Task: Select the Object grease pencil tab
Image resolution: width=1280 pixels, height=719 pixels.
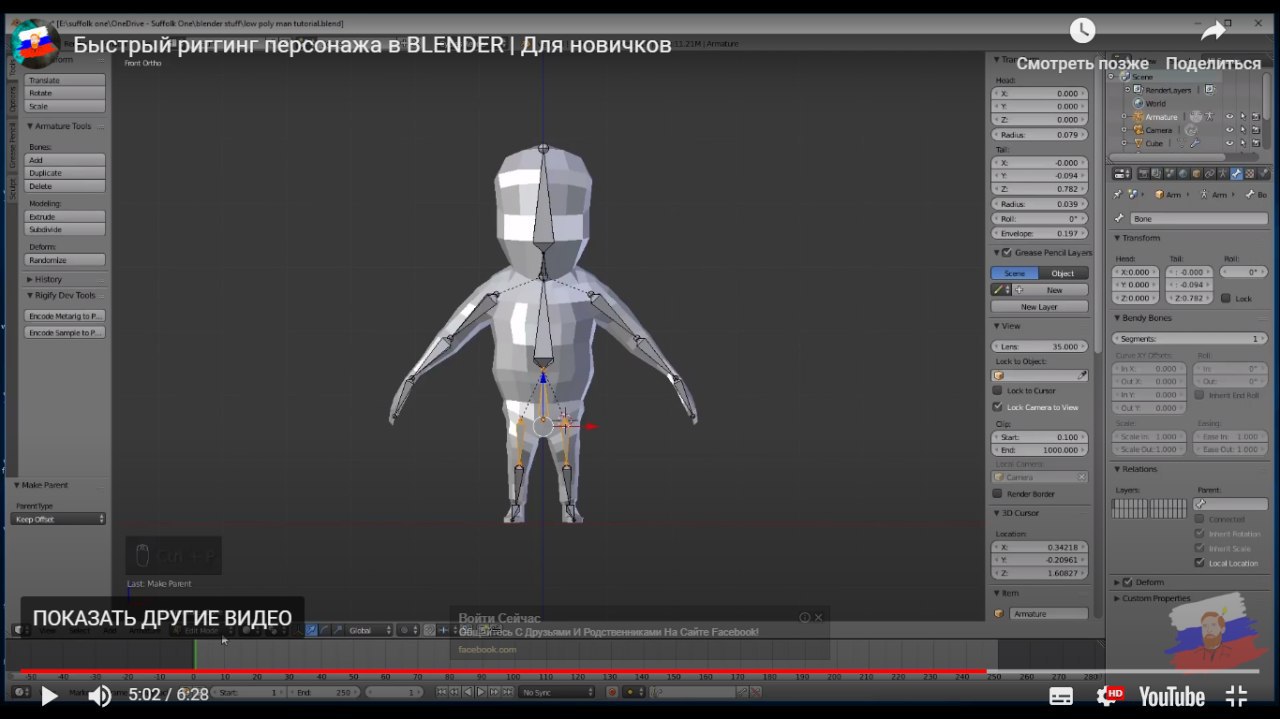Action: pyautogui.click(x=1063, y=273)
